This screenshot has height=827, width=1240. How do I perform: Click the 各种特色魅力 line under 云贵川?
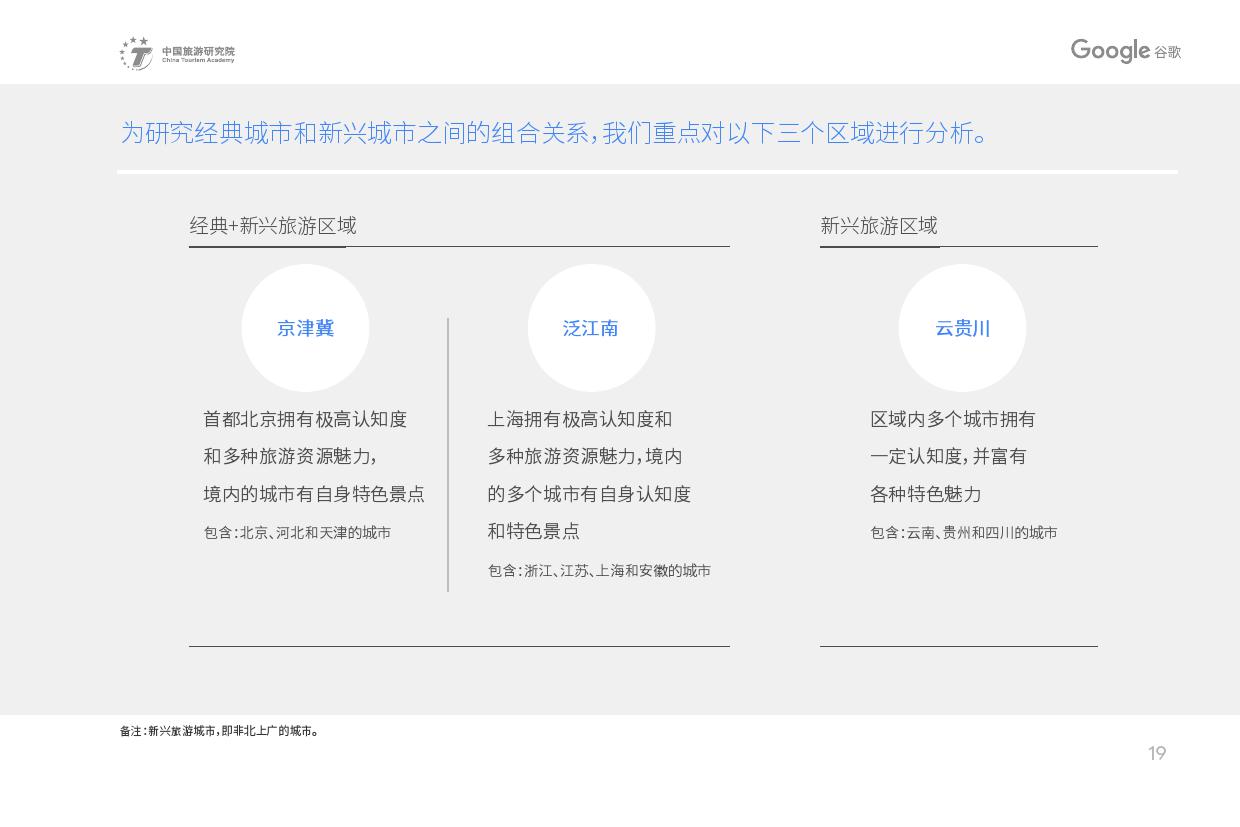pyautogui.click(x=925, y=494)
